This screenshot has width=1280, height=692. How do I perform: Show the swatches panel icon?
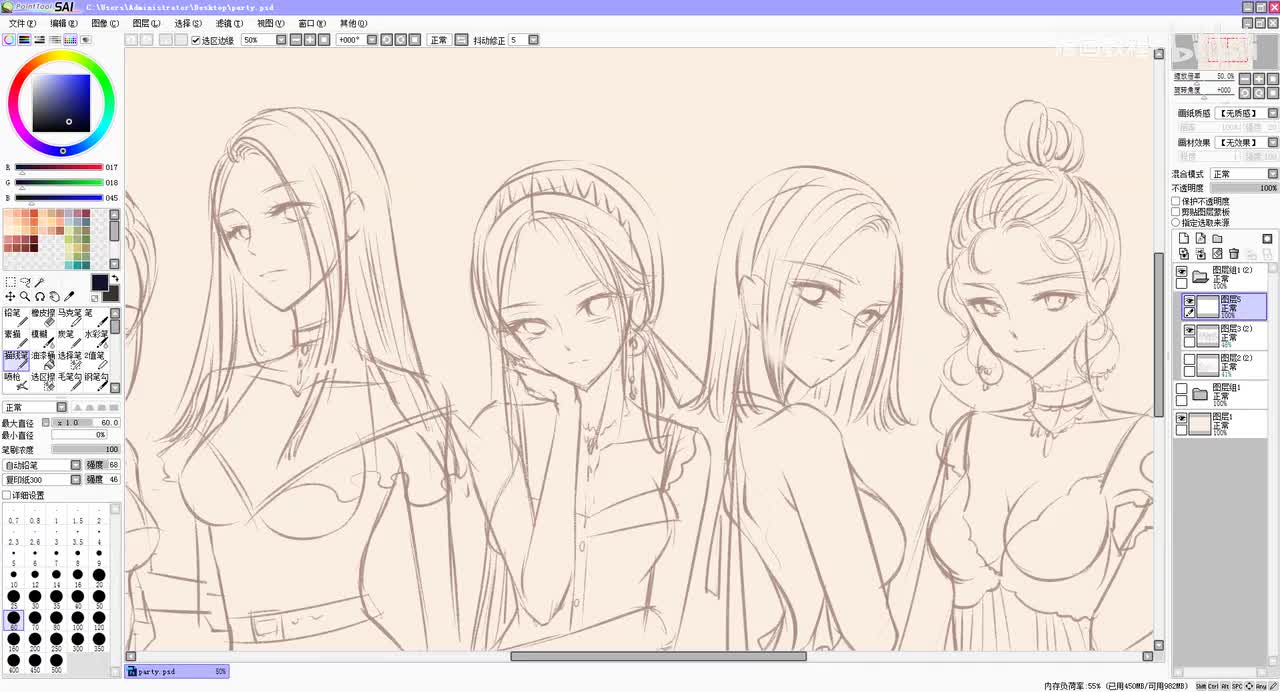pos(70,40)
